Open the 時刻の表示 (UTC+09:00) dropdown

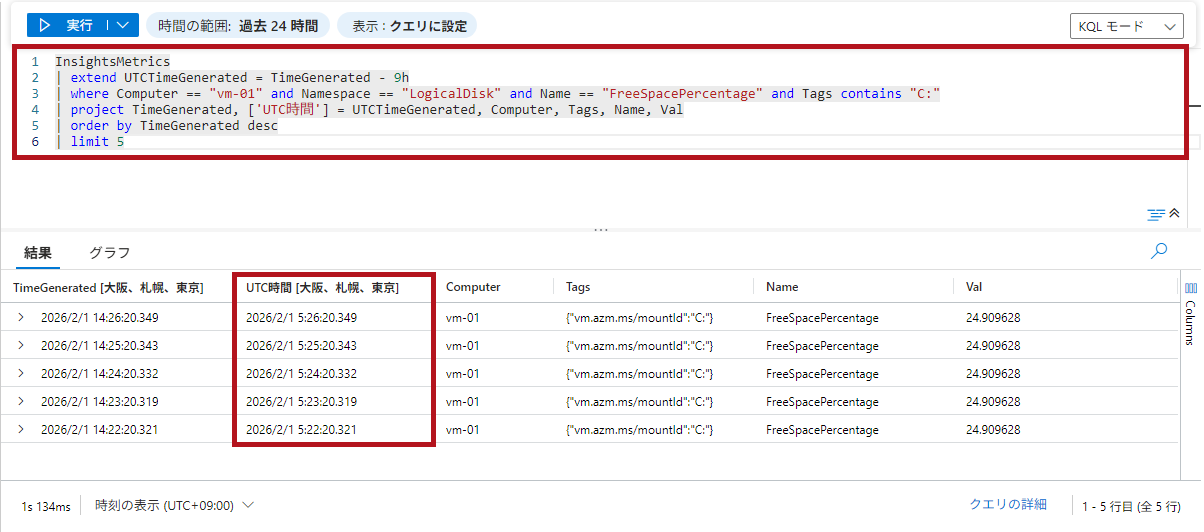(175, 506)
